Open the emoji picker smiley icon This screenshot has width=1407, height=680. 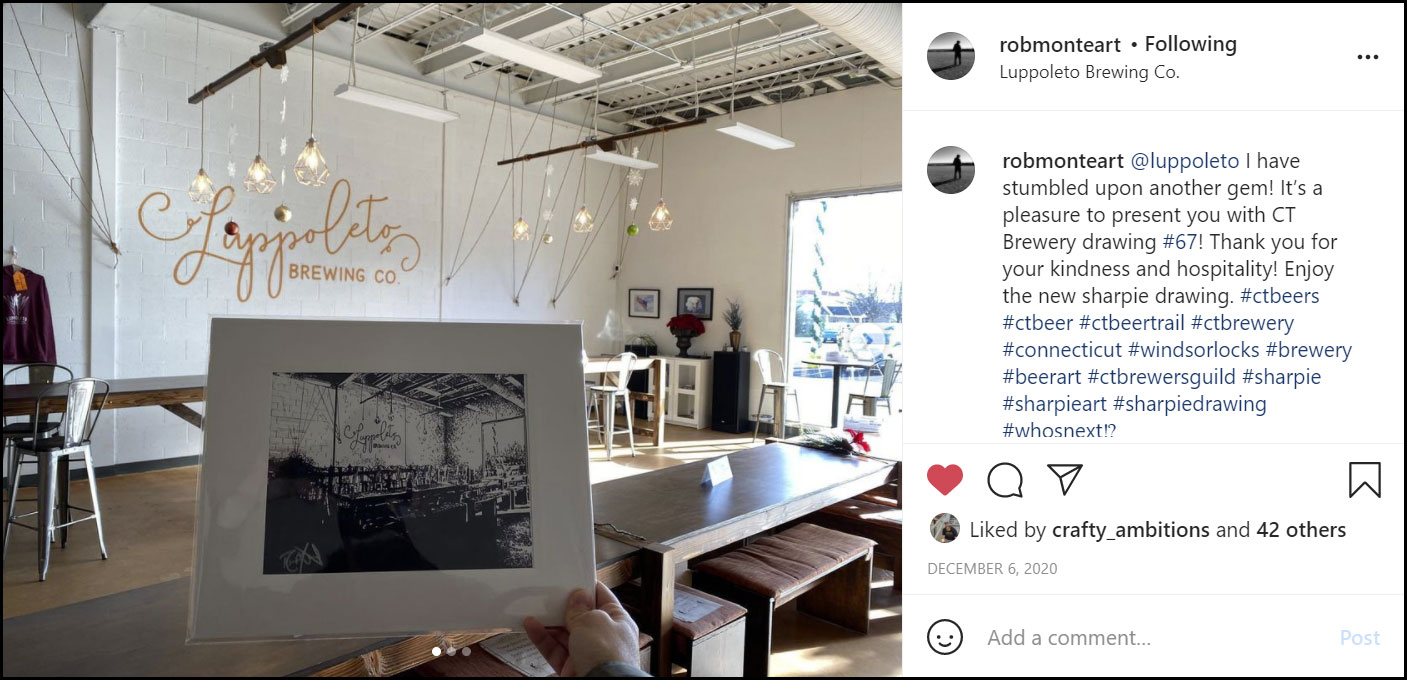point(945,637)
